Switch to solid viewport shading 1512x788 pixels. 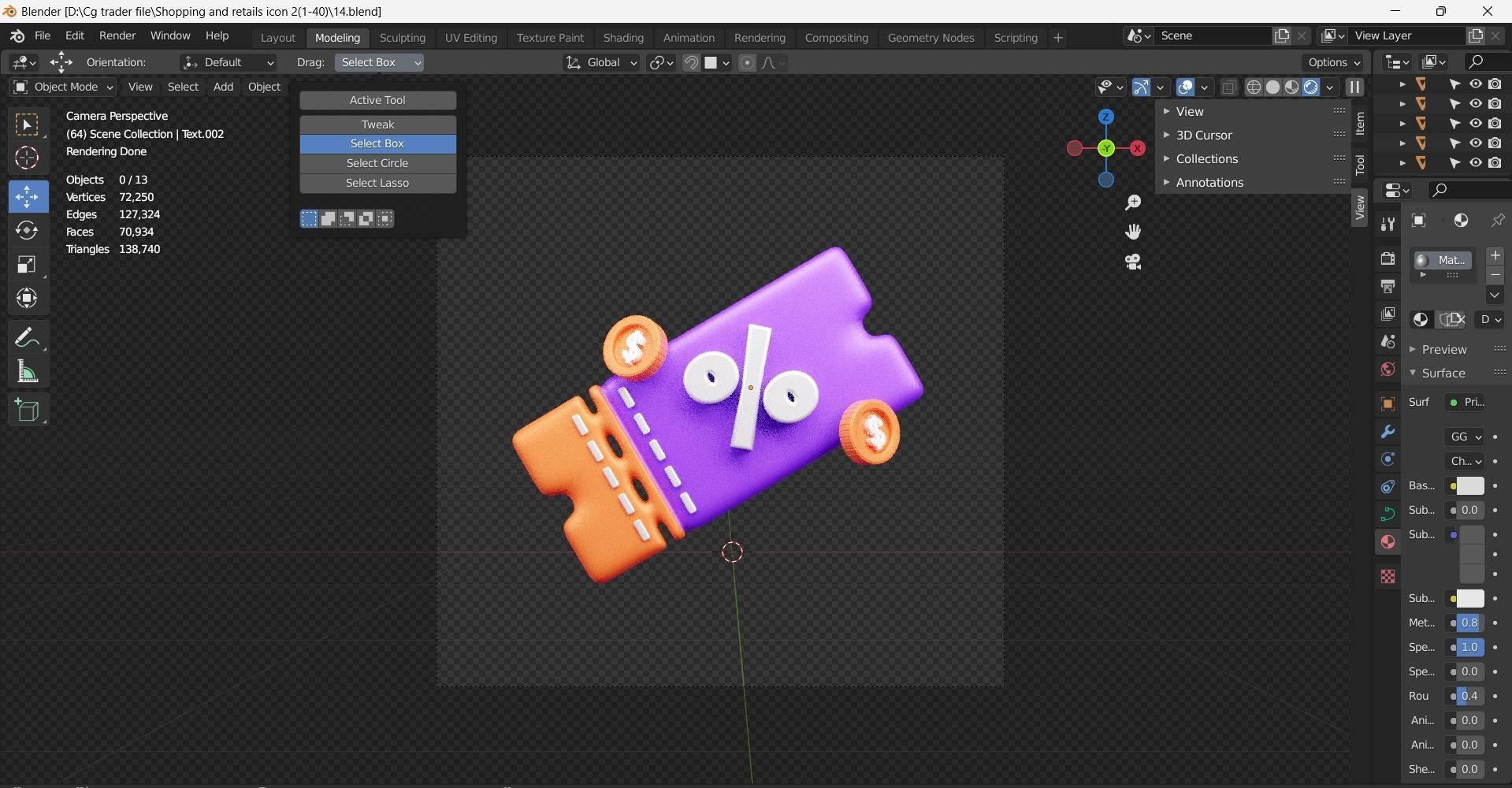click(x=1272, y=87)
